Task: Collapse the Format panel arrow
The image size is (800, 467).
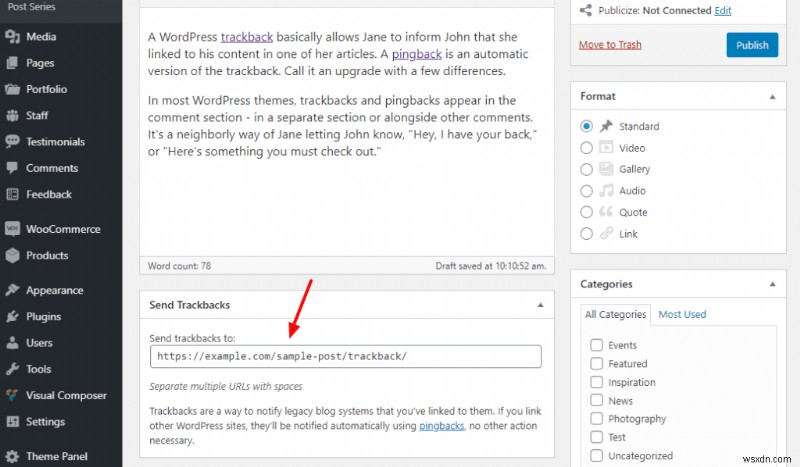Action: pos(772,97)
